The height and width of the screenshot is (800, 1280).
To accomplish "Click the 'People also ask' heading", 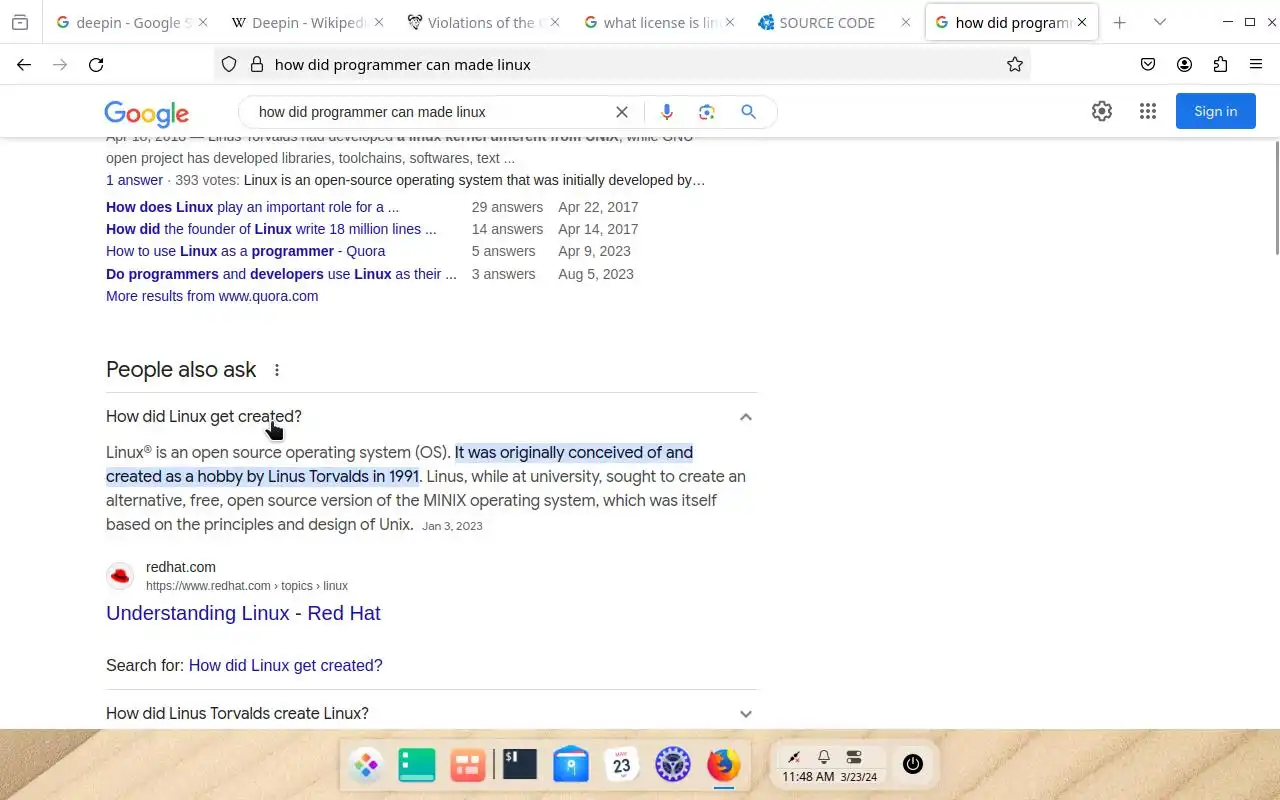I will click(181, 370).
